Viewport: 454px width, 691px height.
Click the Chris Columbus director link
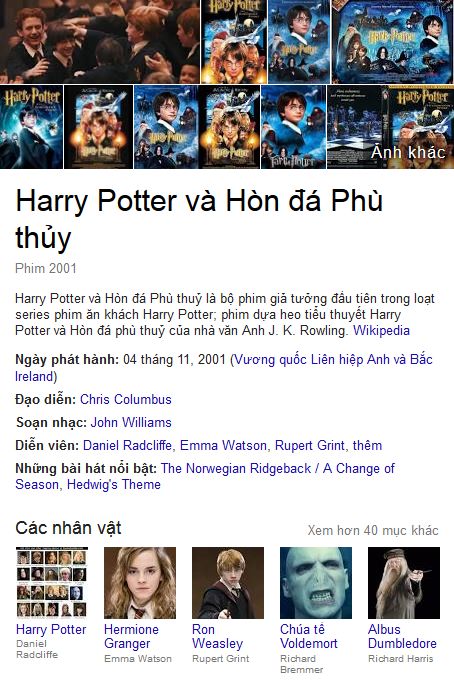(126, 399)
